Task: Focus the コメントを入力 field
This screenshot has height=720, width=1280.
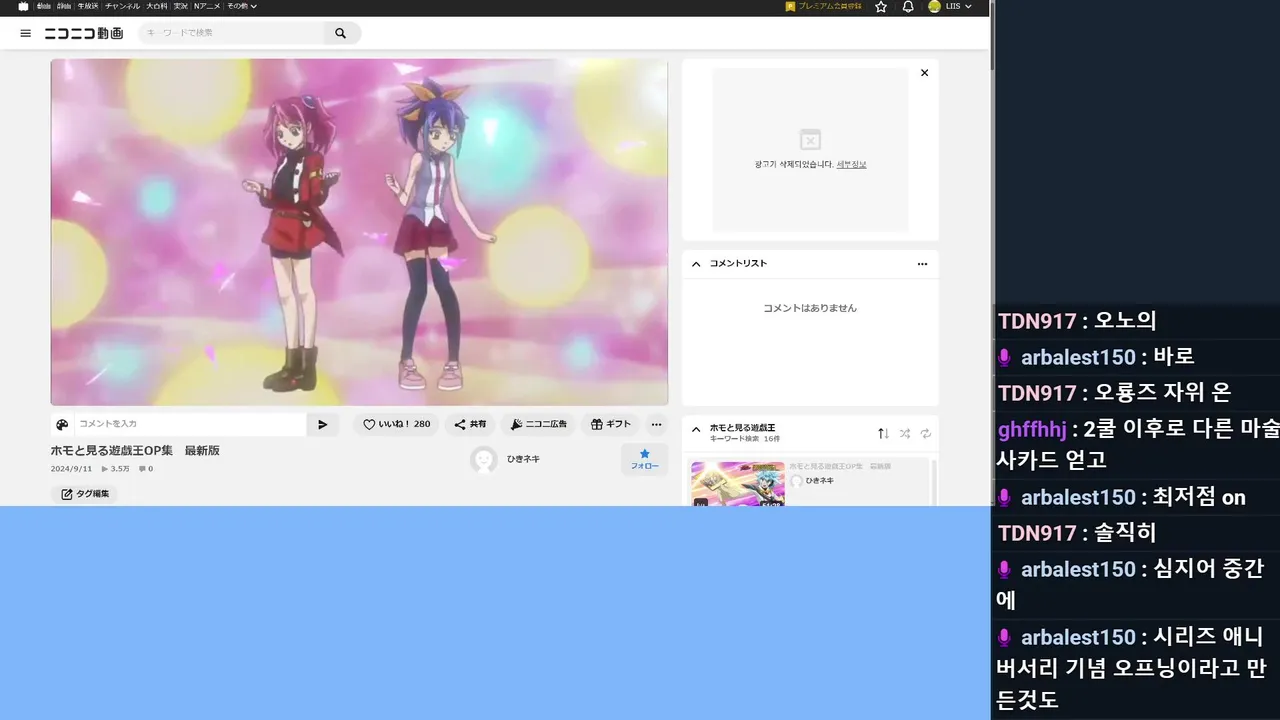Action: click(x=190, y=424)
